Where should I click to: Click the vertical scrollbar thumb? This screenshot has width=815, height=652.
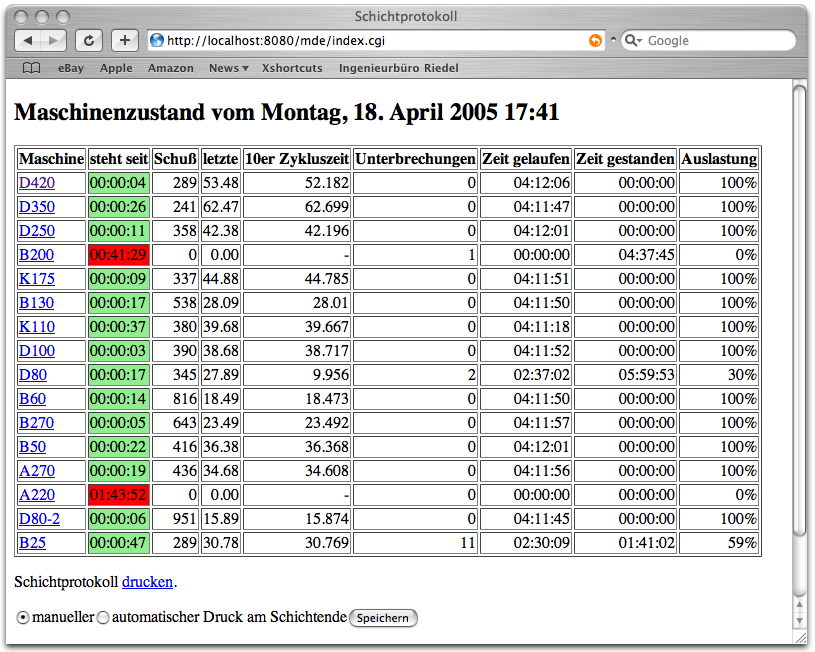pos(799,312)
